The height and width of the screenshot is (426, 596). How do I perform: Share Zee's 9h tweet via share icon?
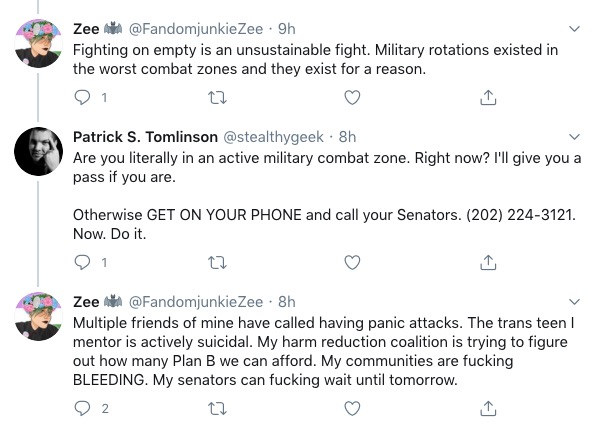pos(488,97)
